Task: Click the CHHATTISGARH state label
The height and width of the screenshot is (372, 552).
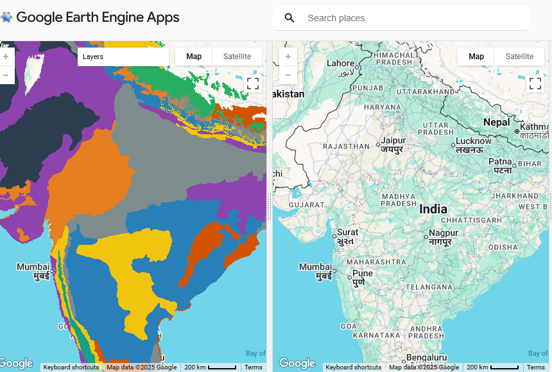Action: coord(471,220)
